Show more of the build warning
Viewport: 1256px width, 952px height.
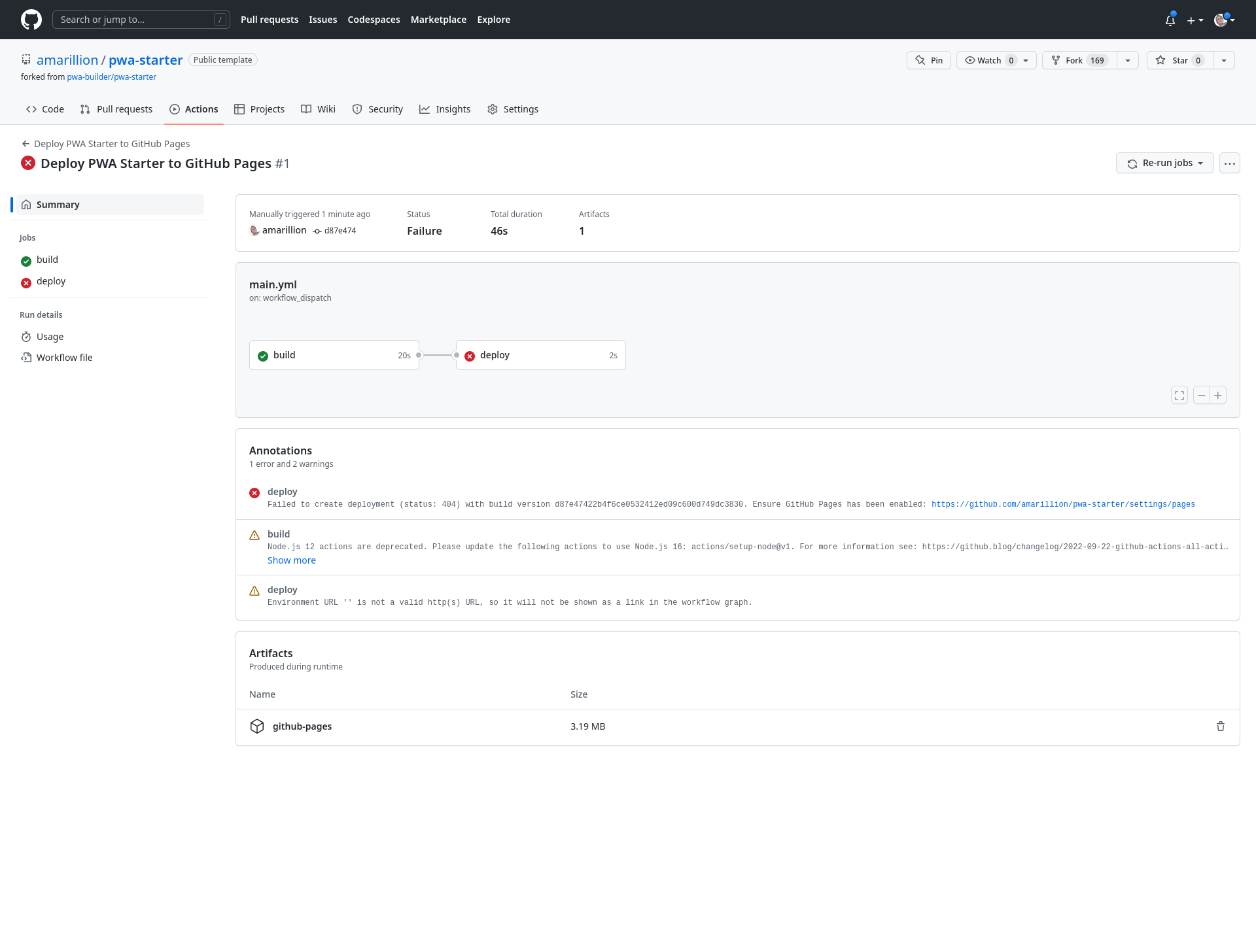(x=291, y=560)
